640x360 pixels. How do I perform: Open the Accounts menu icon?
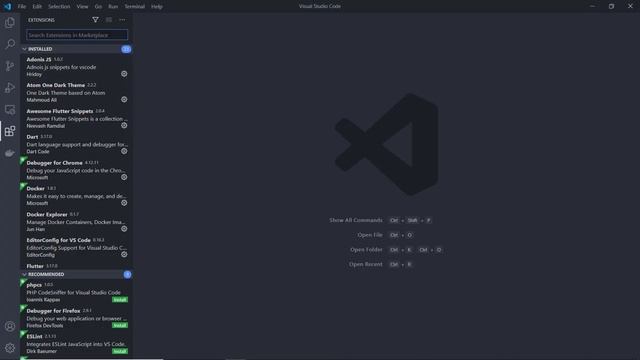coord(10,326)
